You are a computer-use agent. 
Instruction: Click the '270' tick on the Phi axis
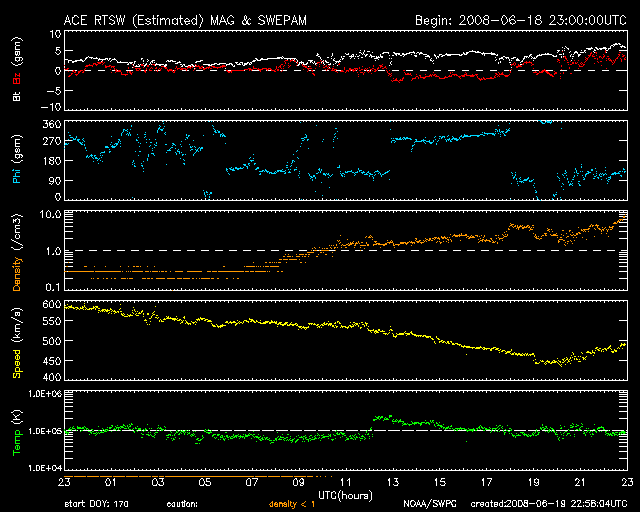[x=52, y=142]
